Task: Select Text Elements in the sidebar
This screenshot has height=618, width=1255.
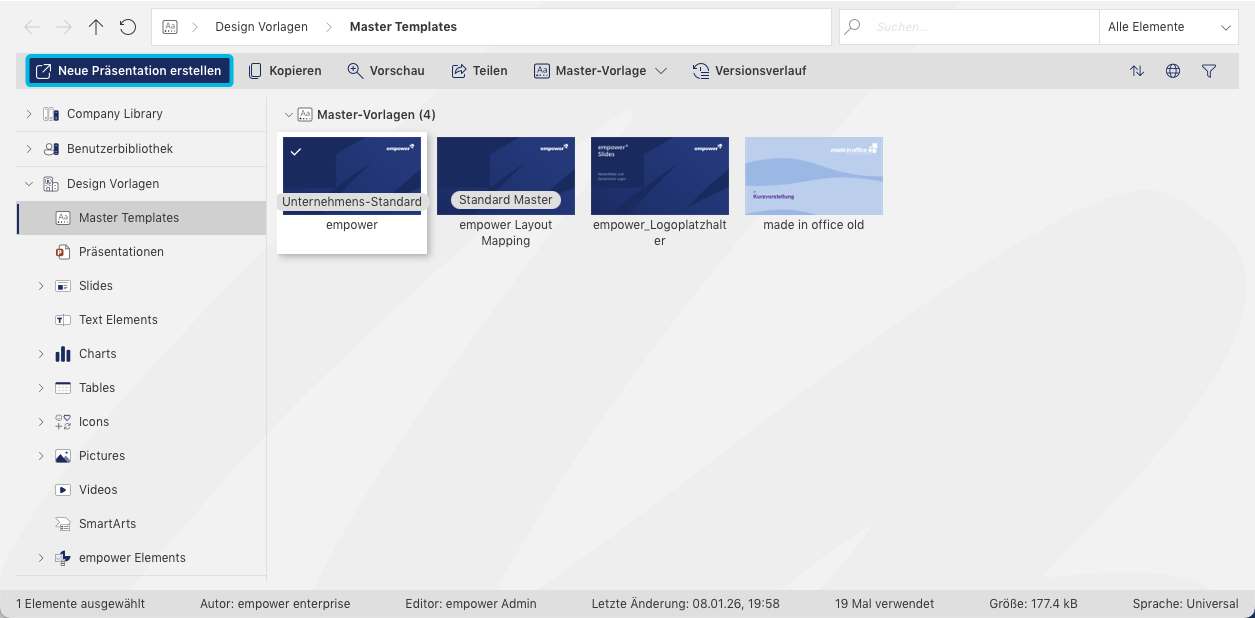Action: (118, 320)
